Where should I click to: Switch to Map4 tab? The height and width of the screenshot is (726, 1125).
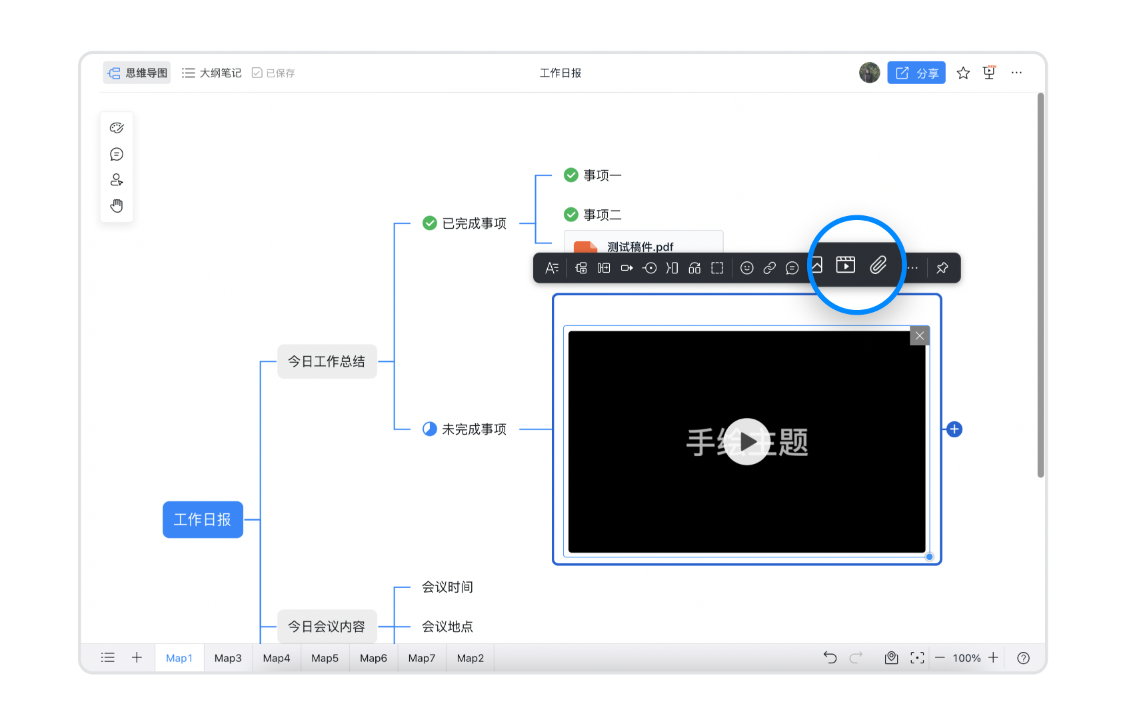point(276,658)
